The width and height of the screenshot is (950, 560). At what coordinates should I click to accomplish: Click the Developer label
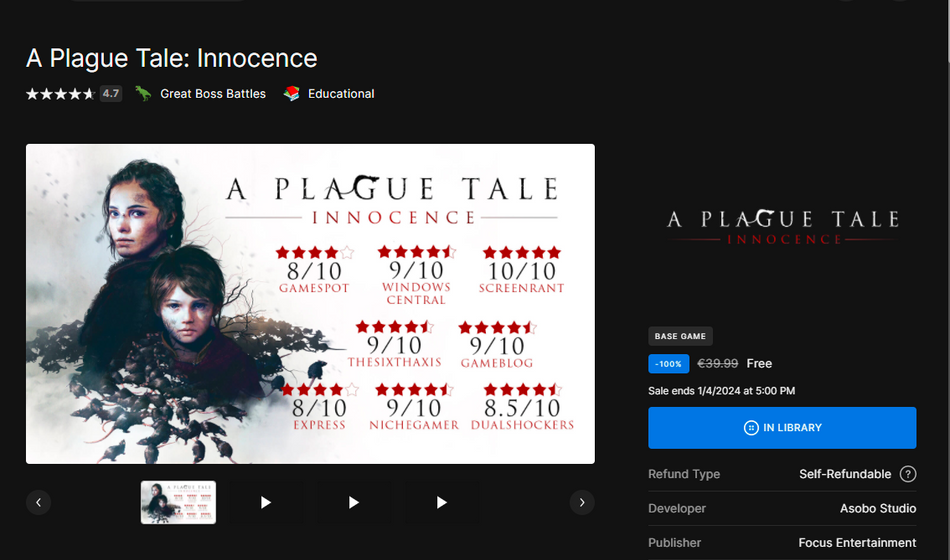click(x=677, y=508)
